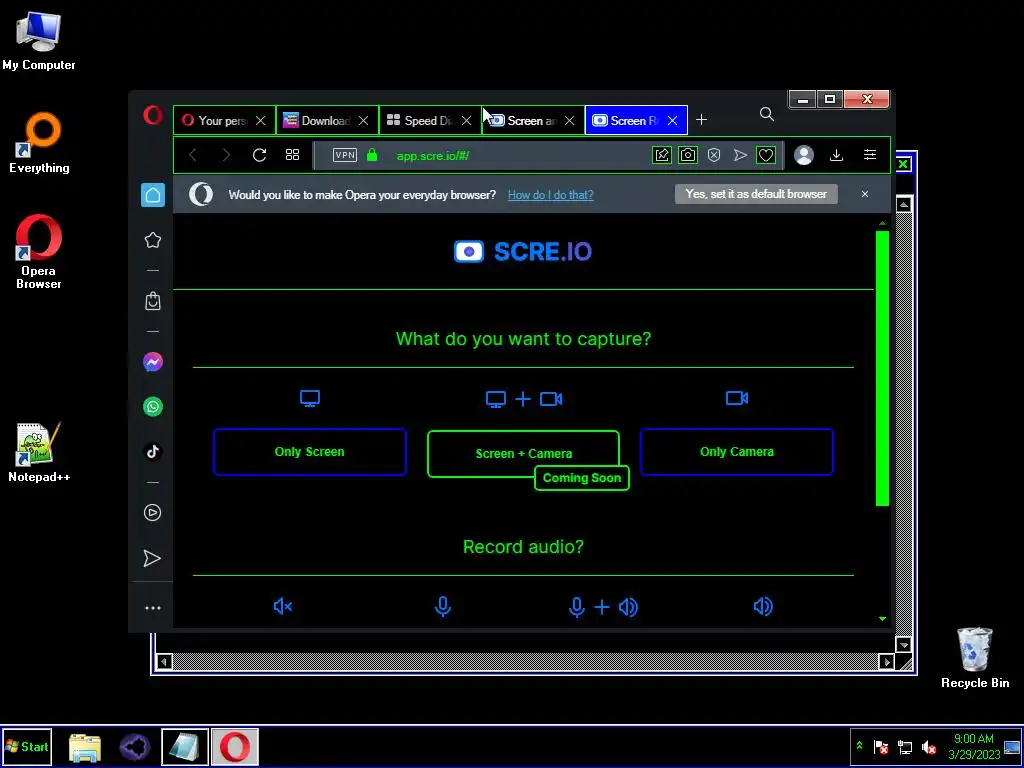Open Messenger in the sidebar
The width and height of the screenshot is (1024, 768).
click(153, 362)
